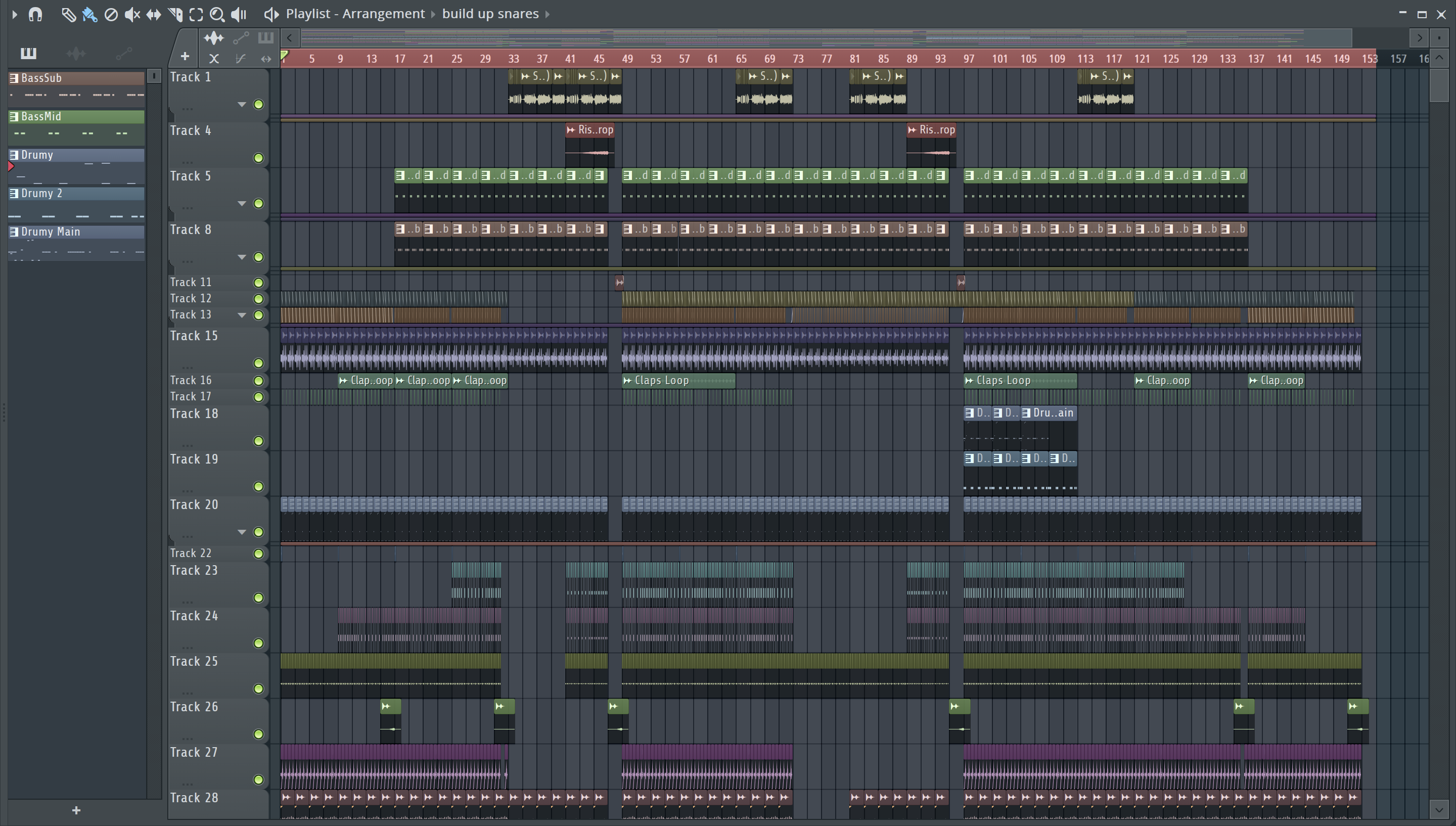
Task: Select the Paint brush tool
Action: tap(89, 14)
